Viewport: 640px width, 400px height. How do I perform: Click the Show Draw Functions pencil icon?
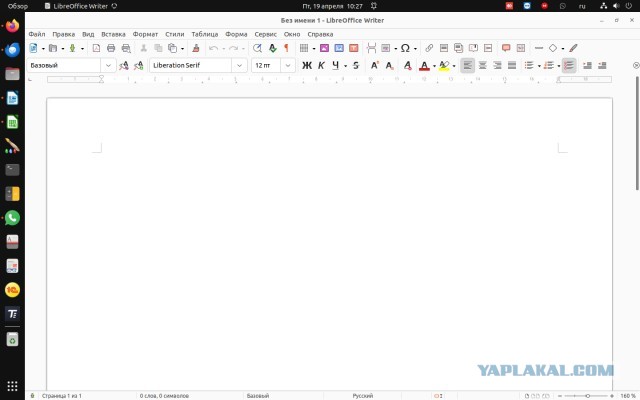point(573,48)
